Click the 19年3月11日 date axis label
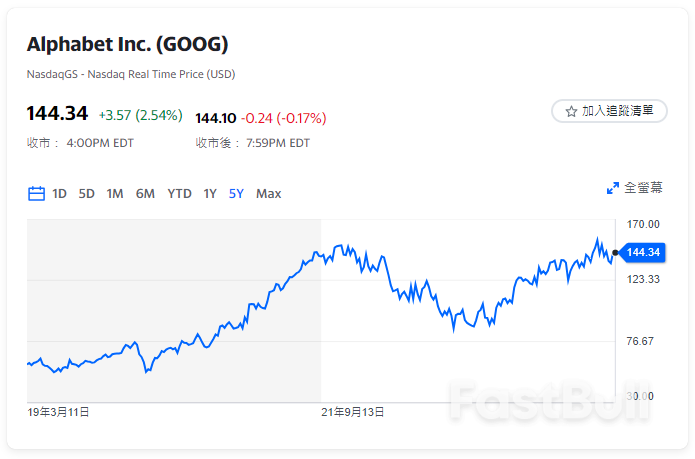The height and width of the screenshot is (459, 695). click(58, 412)
